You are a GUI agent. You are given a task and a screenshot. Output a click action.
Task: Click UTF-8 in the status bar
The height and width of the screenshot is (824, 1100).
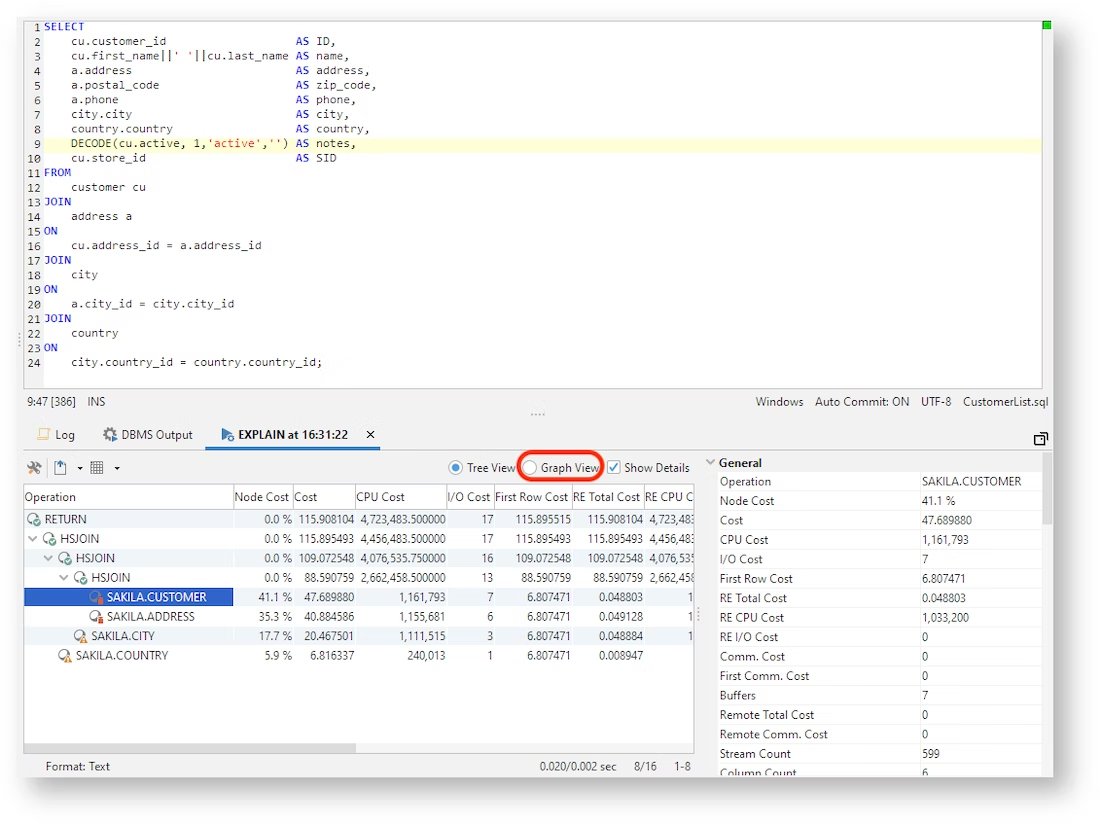click(x=936, y=401)
